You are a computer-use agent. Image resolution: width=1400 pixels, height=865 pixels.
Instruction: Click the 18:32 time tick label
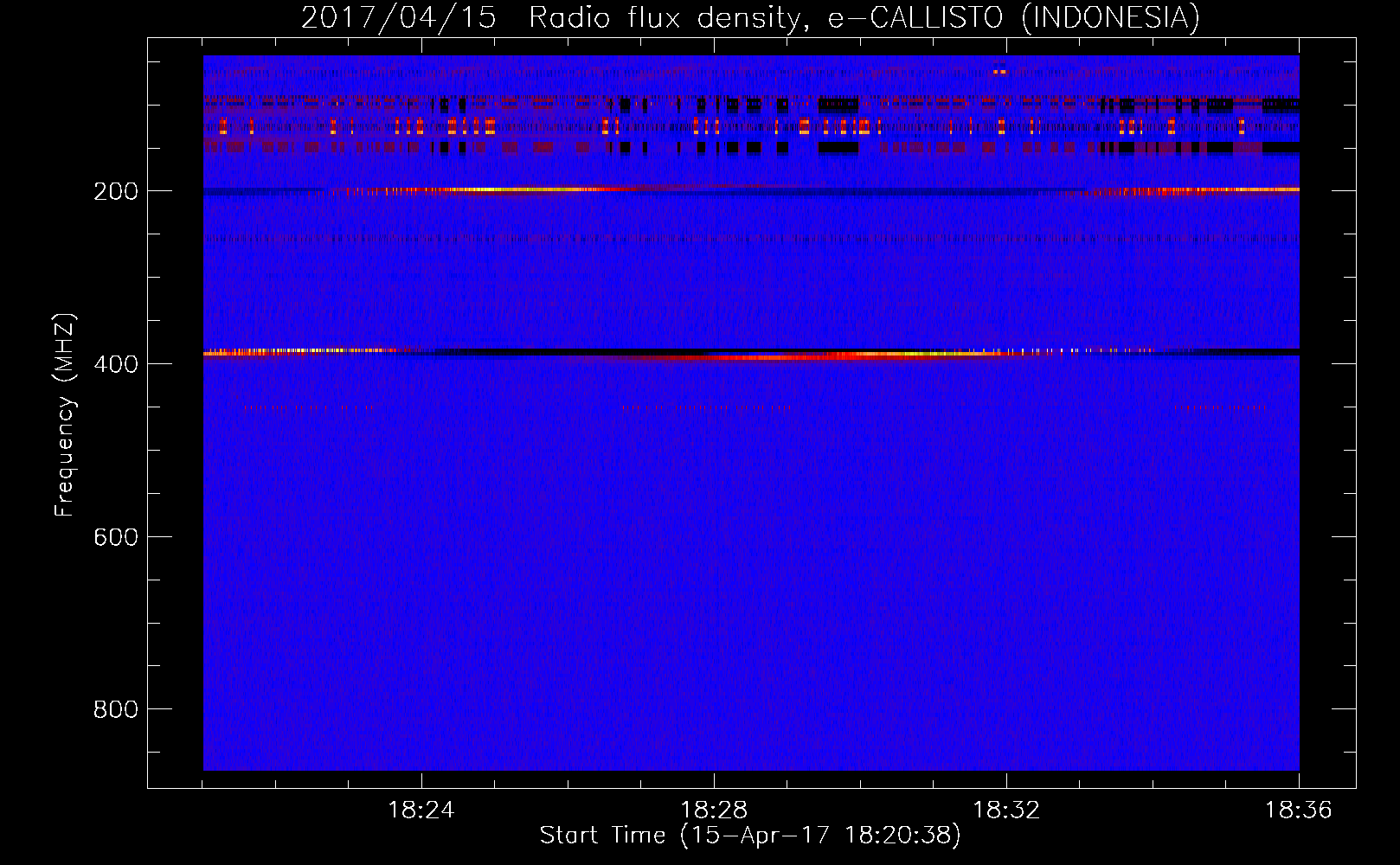(x=1006, y=811)
